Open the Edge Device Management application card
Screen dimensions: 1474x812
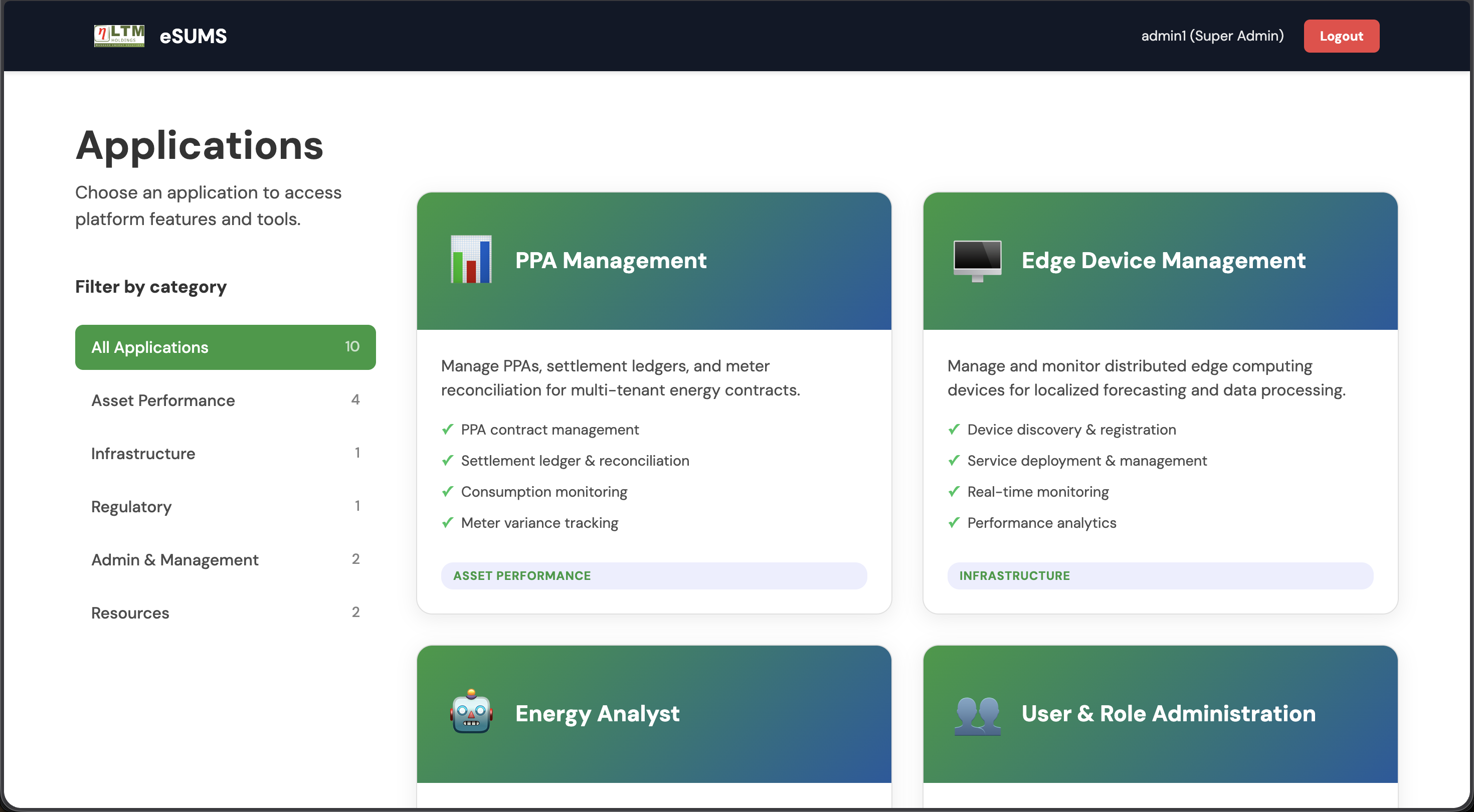[1160, 400]
